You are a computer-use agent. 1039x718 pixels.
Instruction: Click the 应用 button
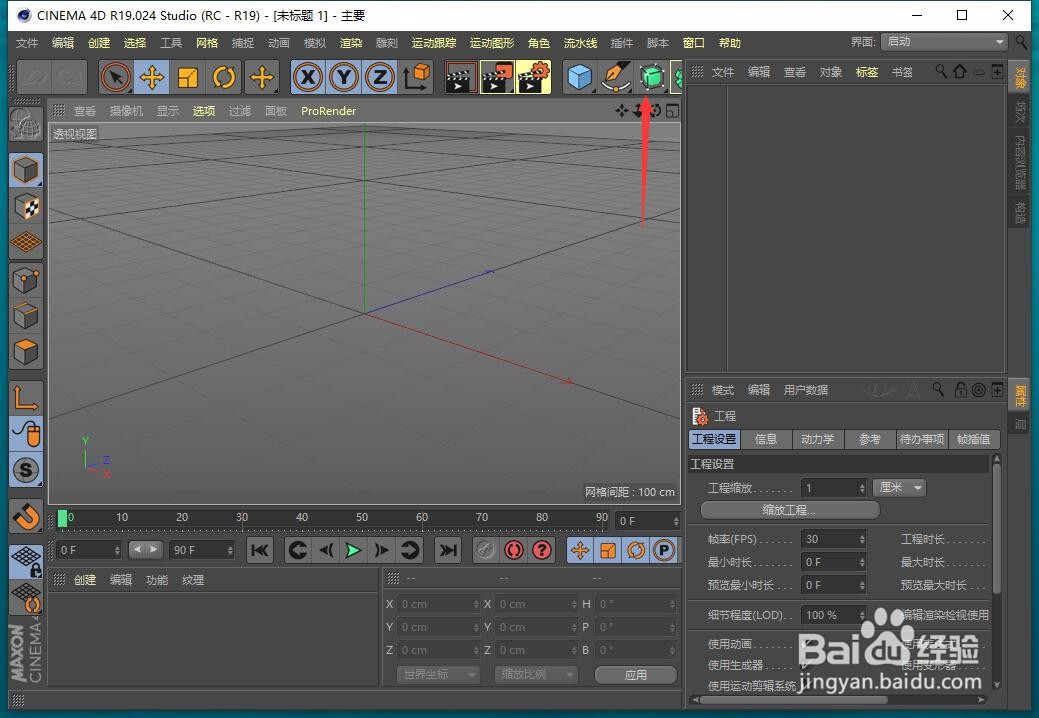pyautogui.click(x=635, y=674)
